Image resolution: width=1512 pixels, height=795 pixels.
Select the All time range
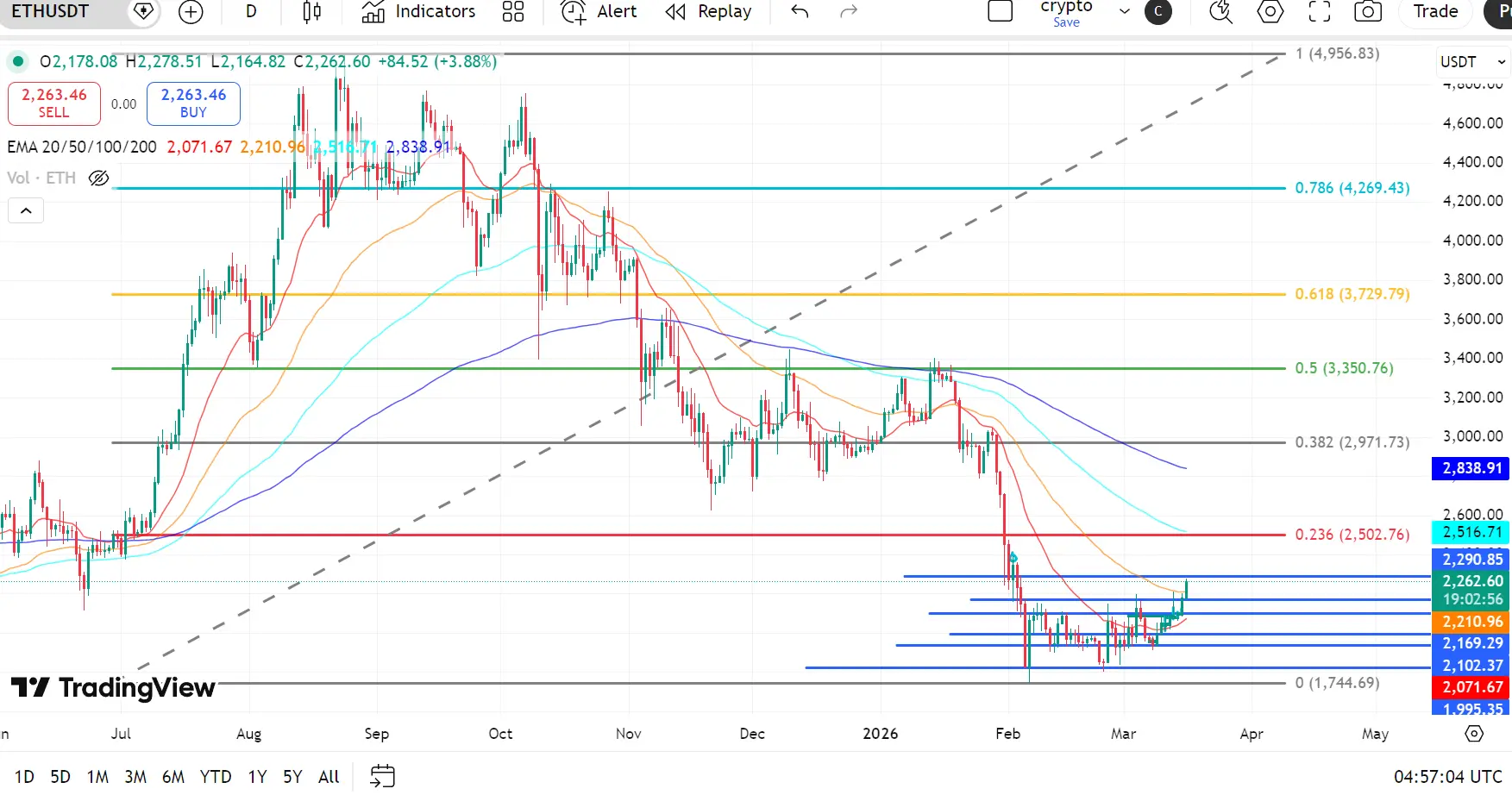point(329,777)
